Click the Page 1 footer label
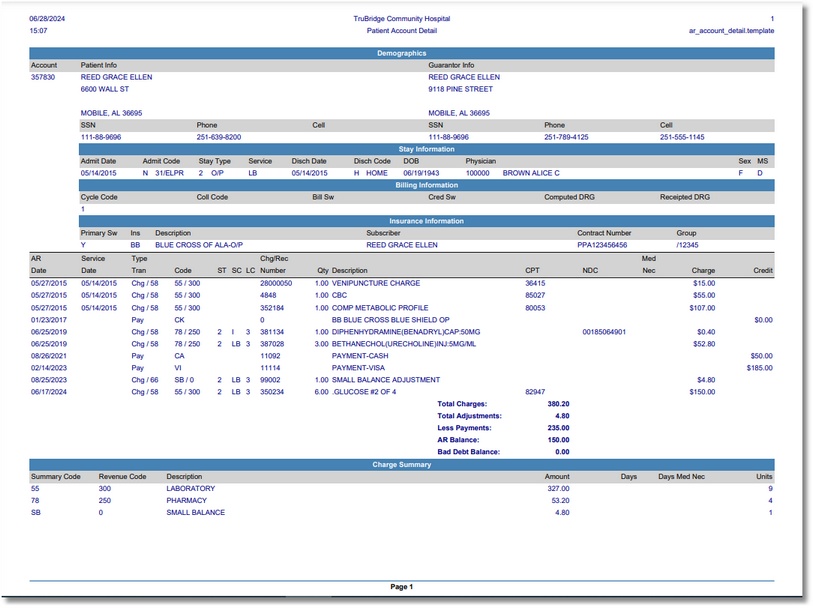 coord(402,587)
